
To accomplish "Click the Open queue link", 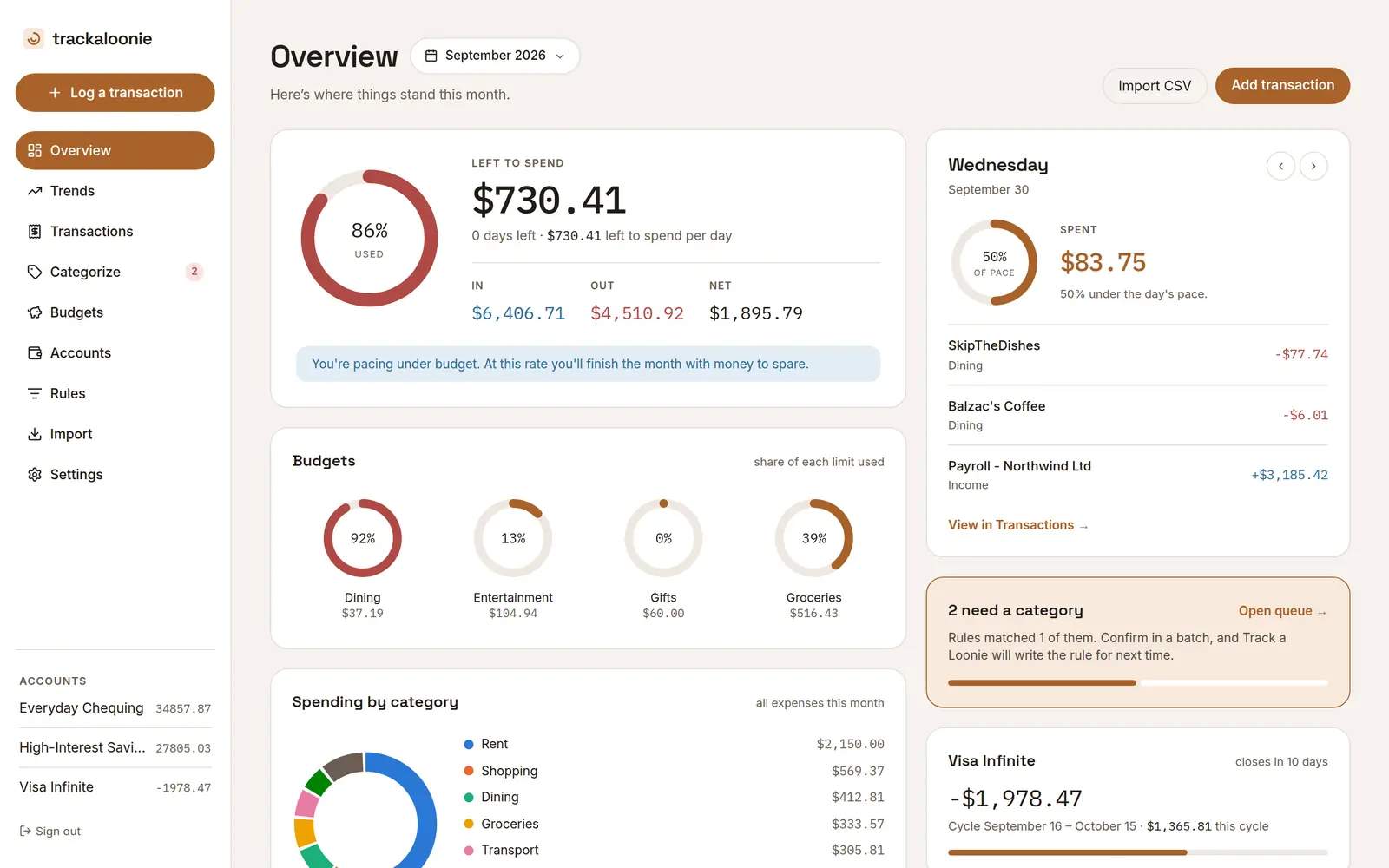I will pos(1283,611).
